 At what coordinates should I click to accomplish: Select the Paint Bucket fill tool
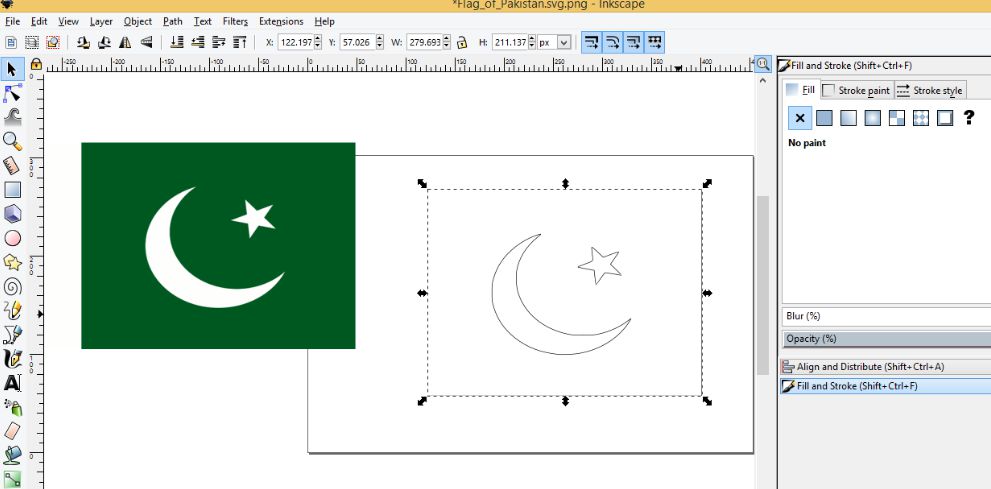[x=12, y=455]
